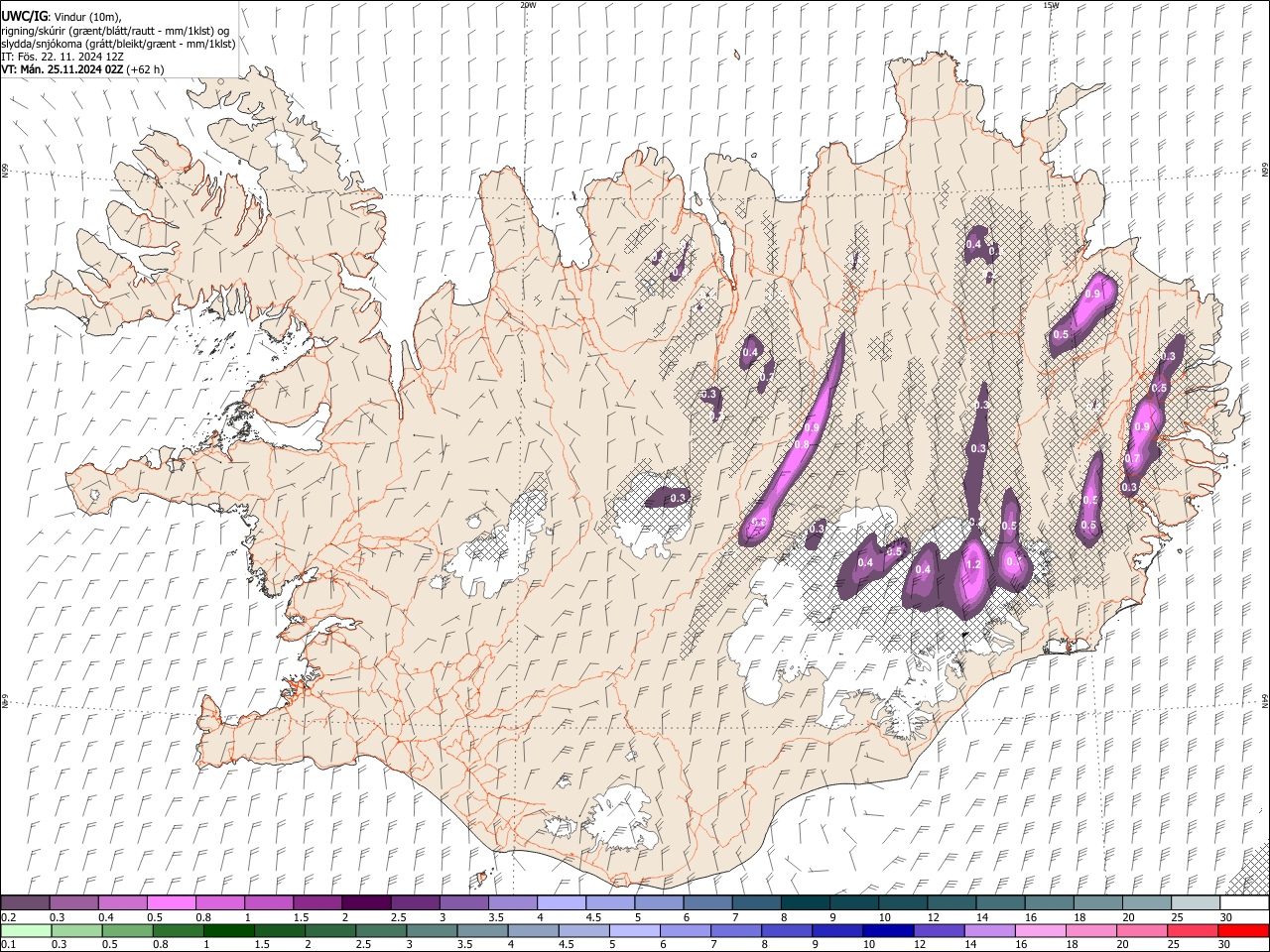Pick upper legend swatch between 0.2 and 0.3
1270x952 pixels.
tap(26, 902)
